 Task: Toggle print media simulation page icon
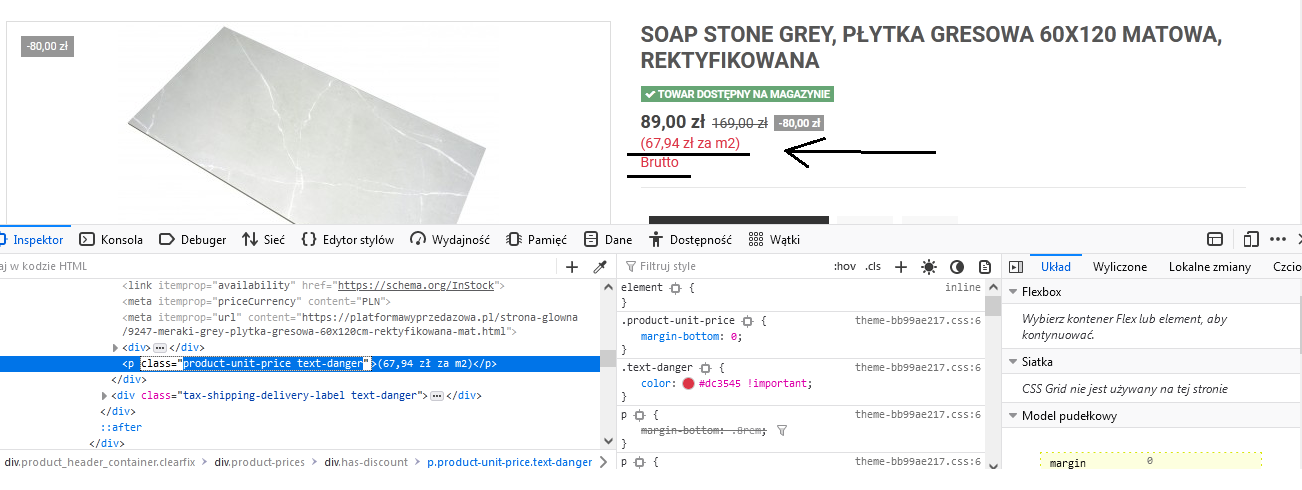coord(985,267)
